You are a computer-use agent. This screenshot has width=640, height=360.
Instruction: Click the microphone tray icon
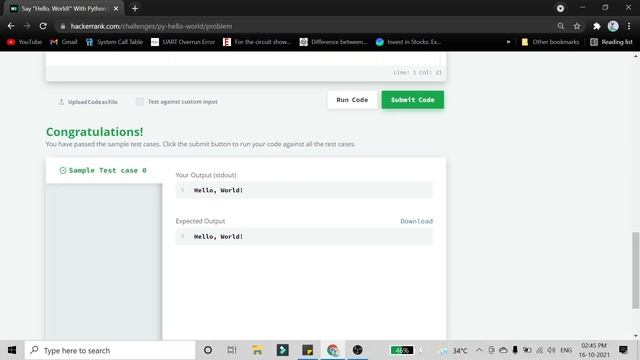pos(515,350)
